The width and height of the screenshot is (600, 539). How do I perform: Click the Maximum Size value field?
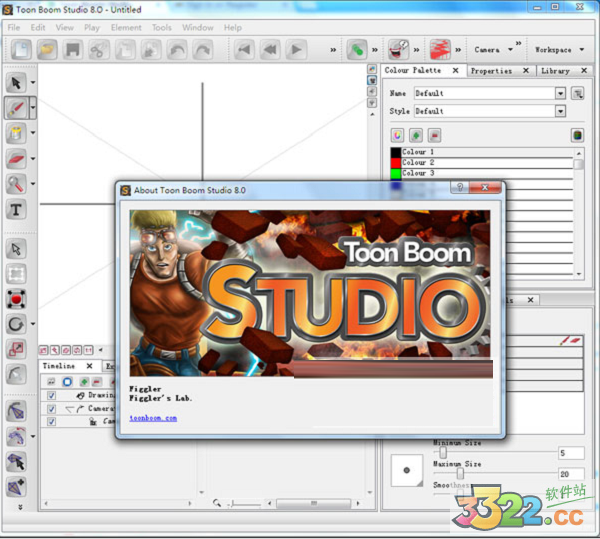(571, 474)
